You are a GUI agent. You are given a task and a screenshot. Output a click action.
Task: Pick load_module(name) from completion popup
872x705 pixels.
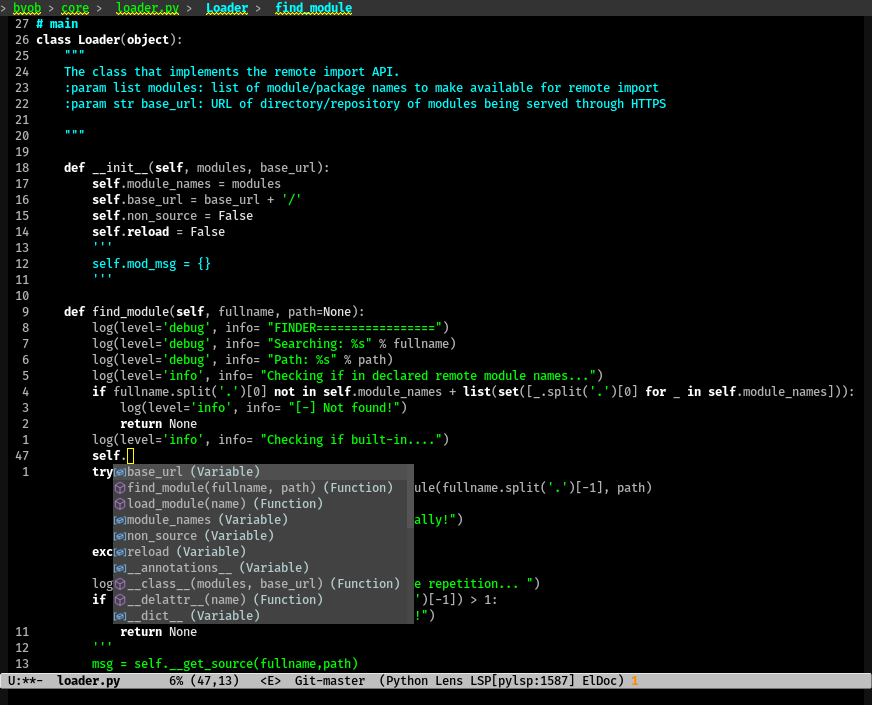tap(260, 504)
